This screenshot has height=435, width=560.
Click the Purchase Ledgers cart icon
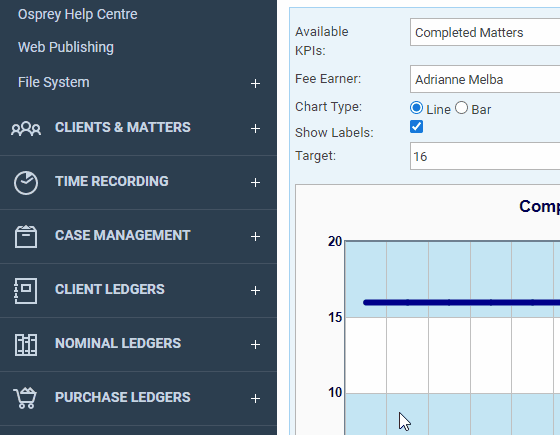25,398
